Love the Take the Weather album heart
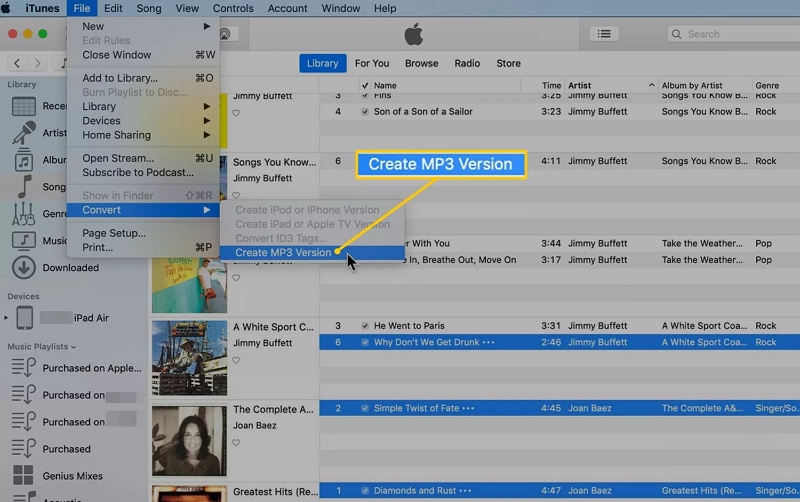This screenshot has width=800, height=502. point(236,278)
